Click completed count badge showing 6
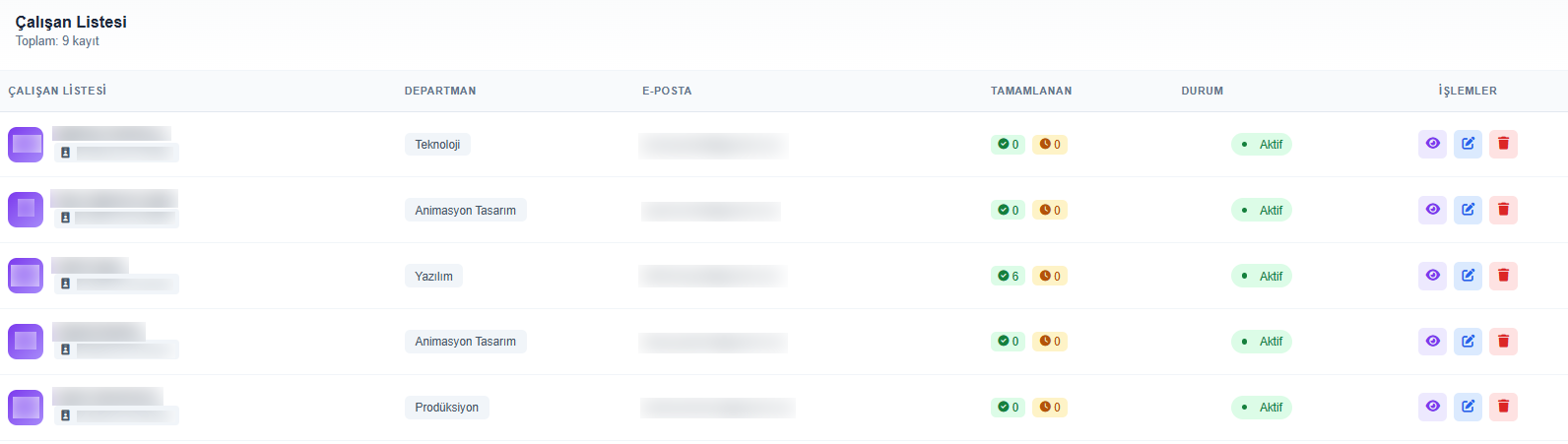Screen dimensions: 1568x444 pos(1008,276)
